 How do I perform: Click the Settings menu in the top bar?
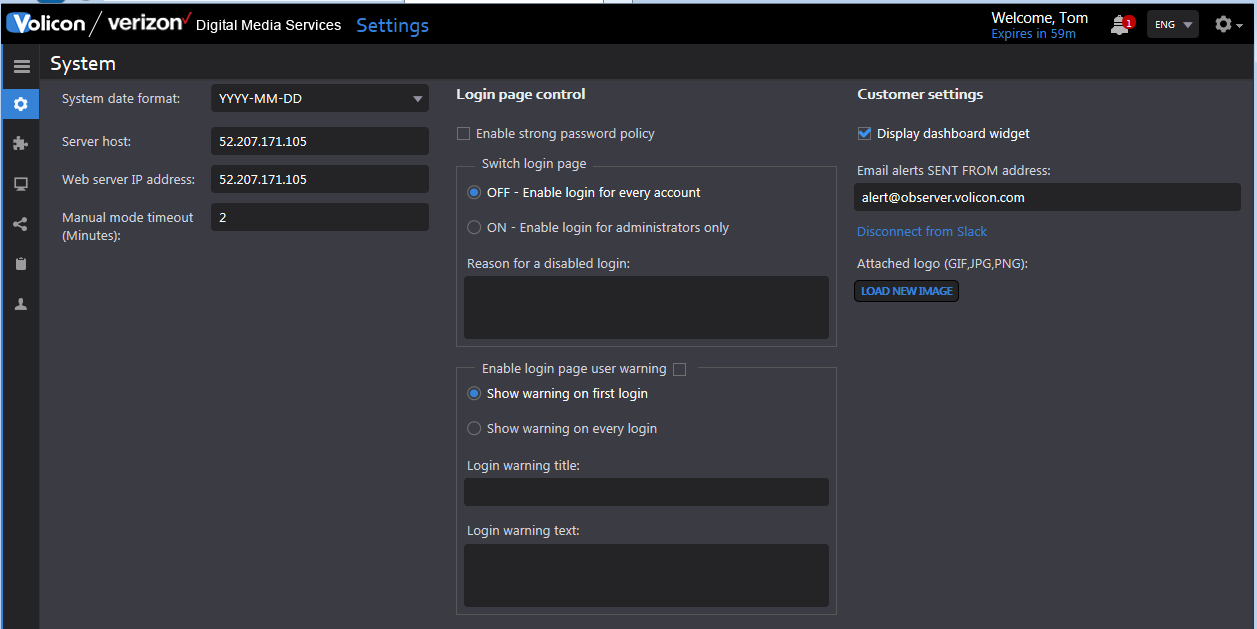click(392, 25)
